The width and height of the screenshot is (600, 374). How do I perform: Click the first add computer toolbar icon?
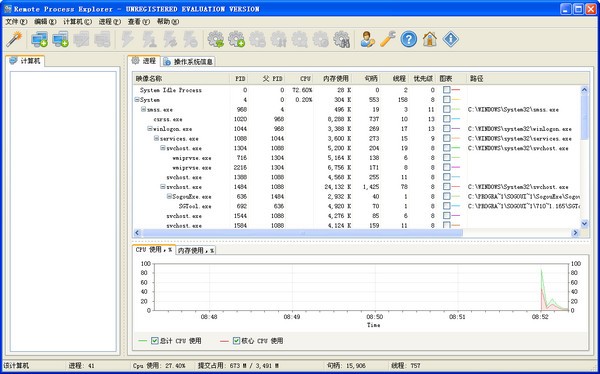pos(39,39)
